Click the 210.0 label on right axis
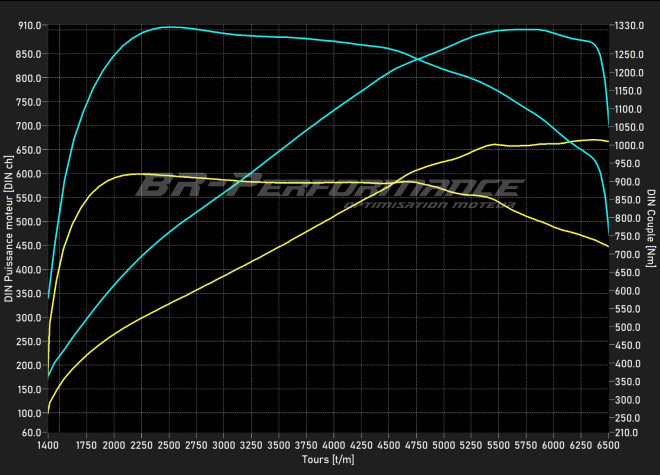This screenshot has width=660, height=475. [629, 433]
